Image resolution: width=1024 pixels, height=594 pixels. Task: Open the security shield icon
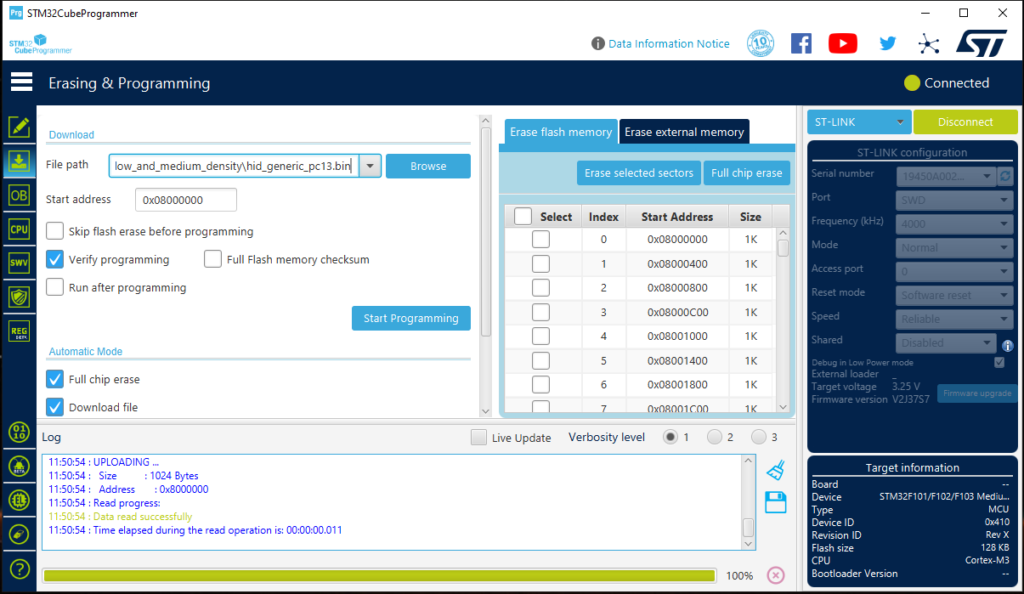click(x=19, y=297)
